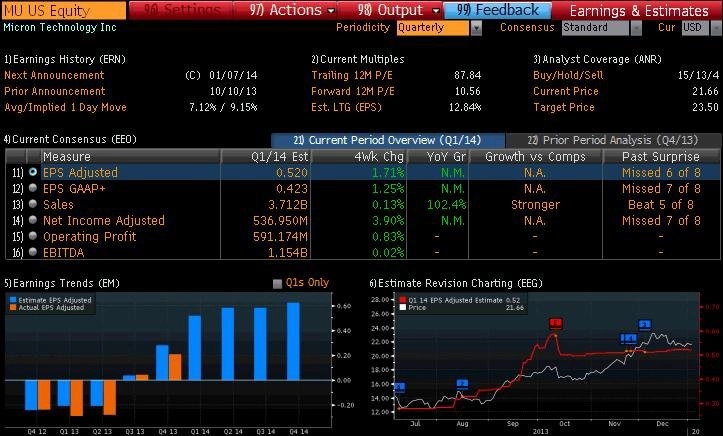Viewport: 723px width, 436px height.
Task: Open 2) Current Multiples section
Action: (x=358, y=59)
